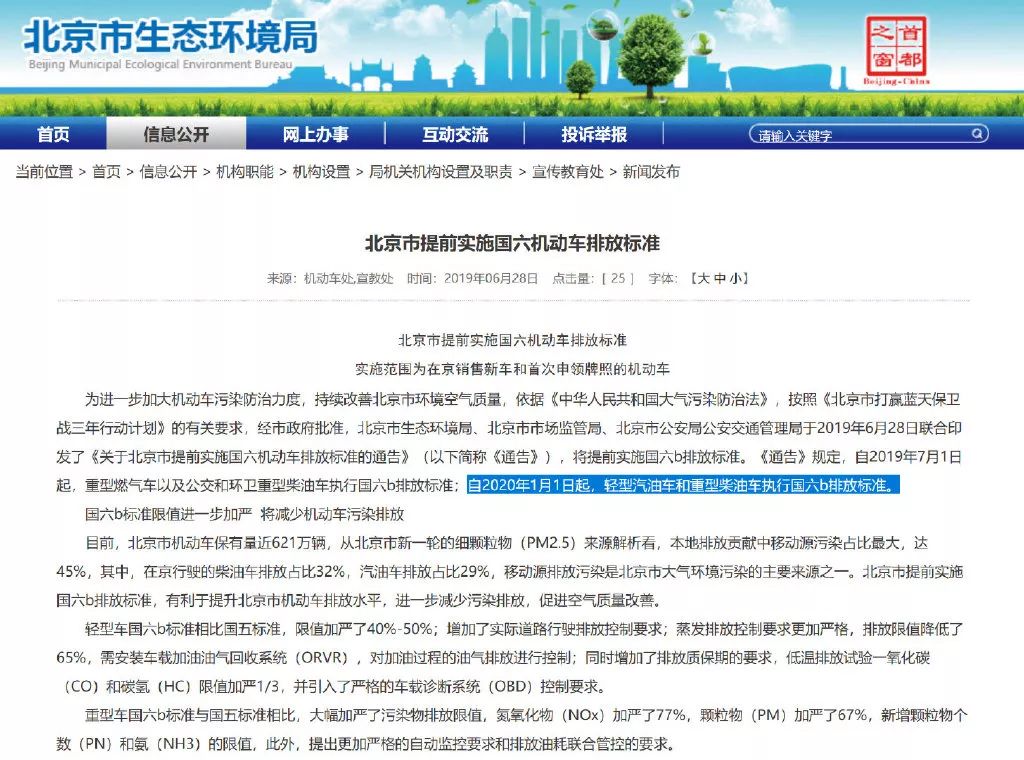Click the red 首都之窗 seal logo
Screen dimensions: 1024x760
[896, 50]
